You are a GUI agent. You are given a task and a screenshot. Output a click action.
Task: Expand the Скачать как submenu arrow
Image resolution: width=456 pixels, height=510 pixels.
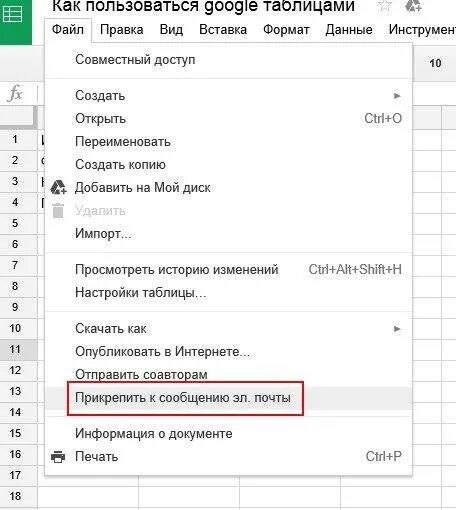click(397, 329)
